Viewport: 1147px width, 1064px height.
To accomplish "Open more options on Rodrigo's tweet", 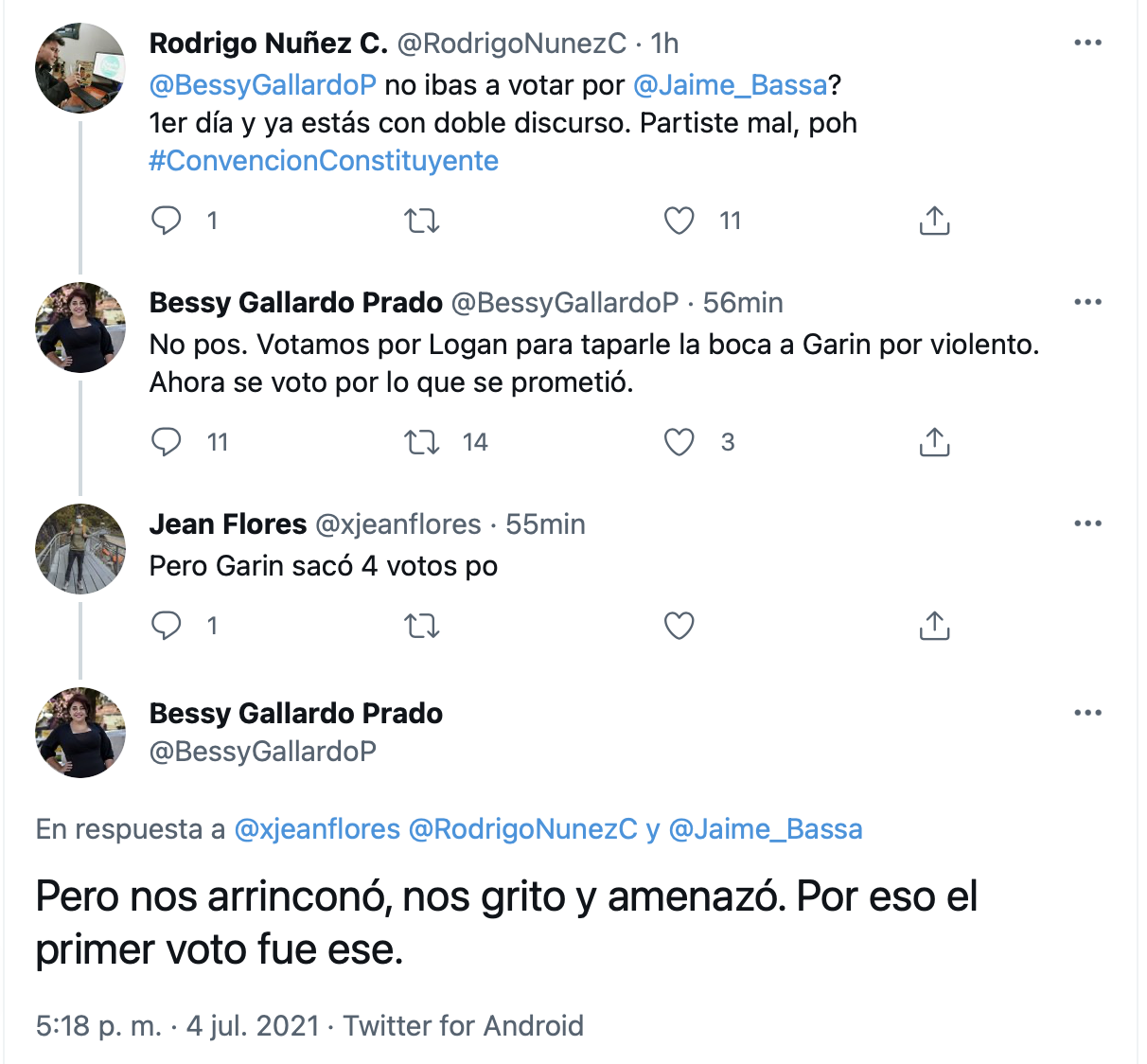I will [1087, 43].
